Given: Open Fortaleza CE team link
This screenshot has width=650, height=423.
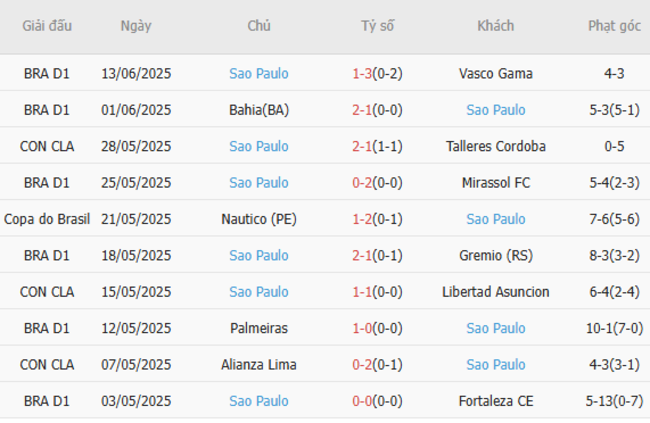Looking at the screenshot, I should point(495,401).
